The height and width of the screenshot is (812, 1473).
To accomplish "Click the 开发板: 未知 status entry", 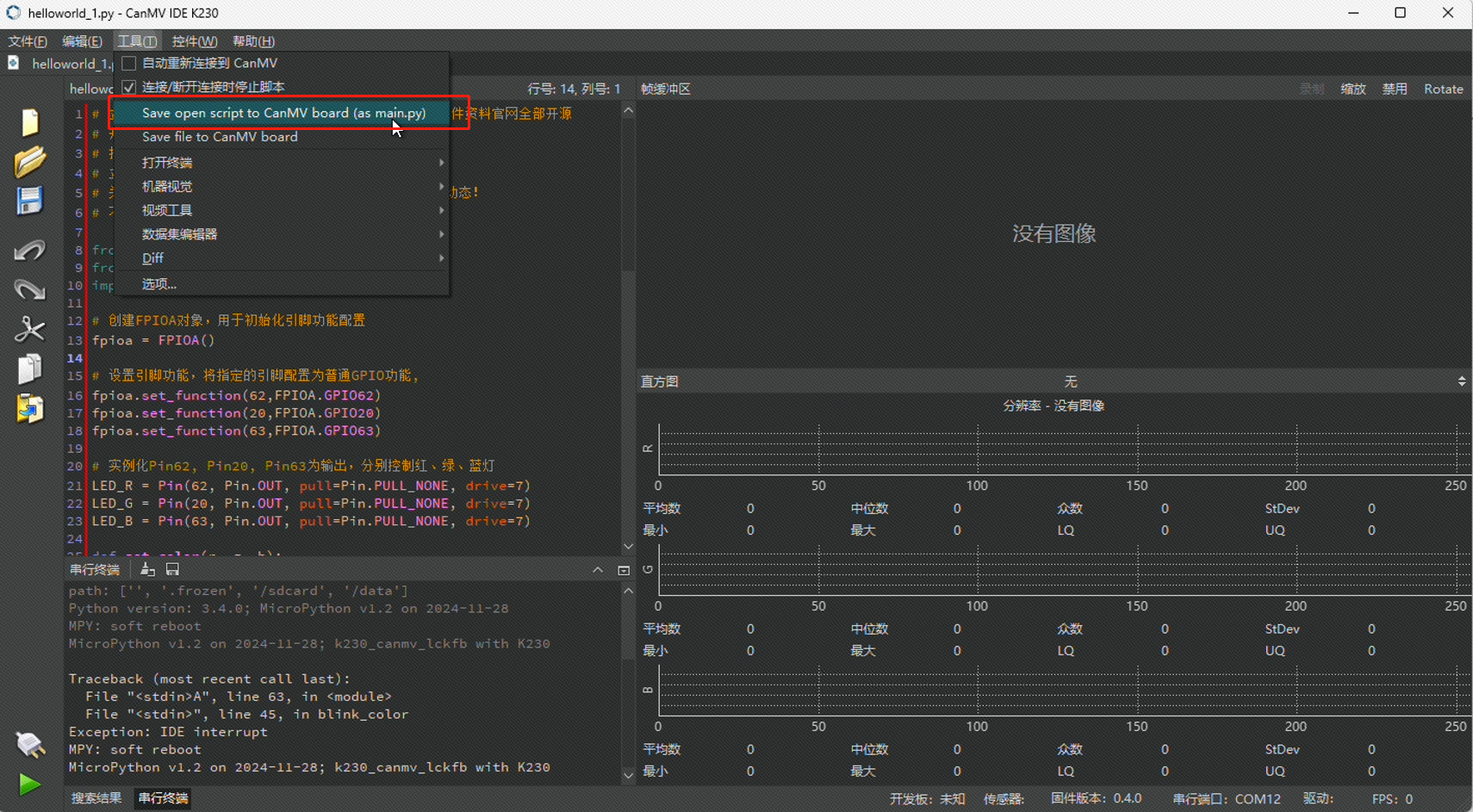I will coord(928,799).
